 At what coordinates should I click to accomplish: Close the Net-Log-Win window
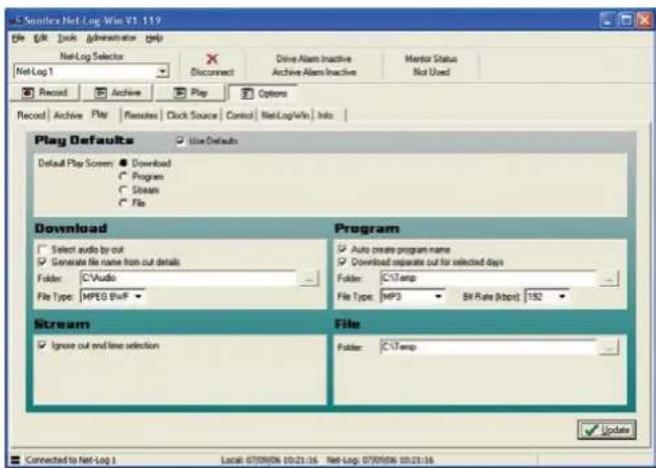click(644, 20)
